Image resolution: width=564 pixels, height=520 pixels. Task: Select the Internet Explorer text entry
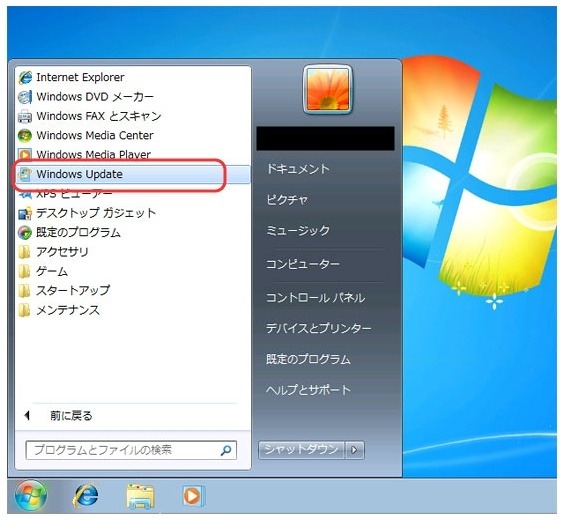(x=80, y=77)
